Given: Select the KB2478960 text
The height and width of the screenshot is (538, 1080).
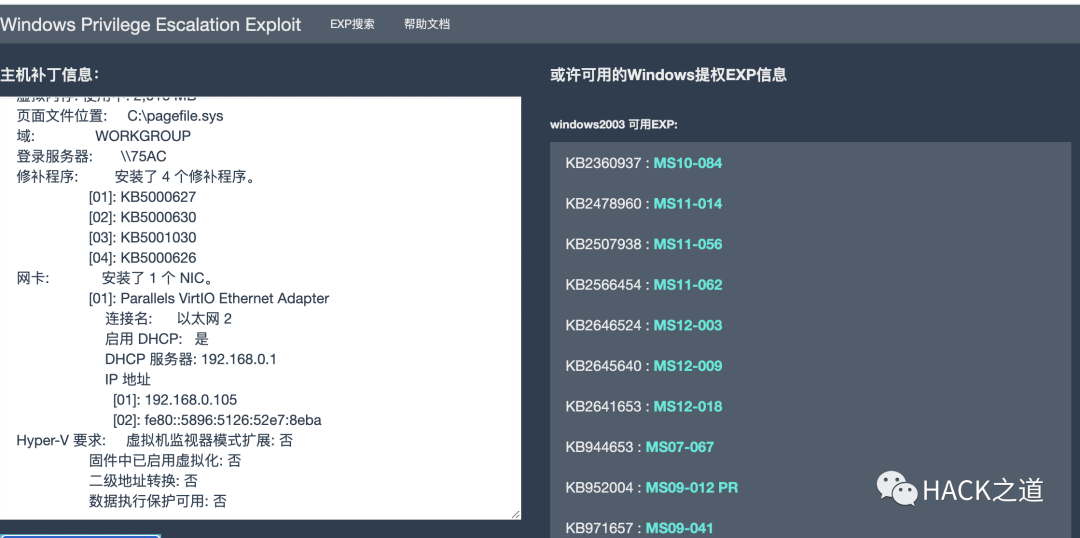Looking at the screenshot, I should (603, 204).
